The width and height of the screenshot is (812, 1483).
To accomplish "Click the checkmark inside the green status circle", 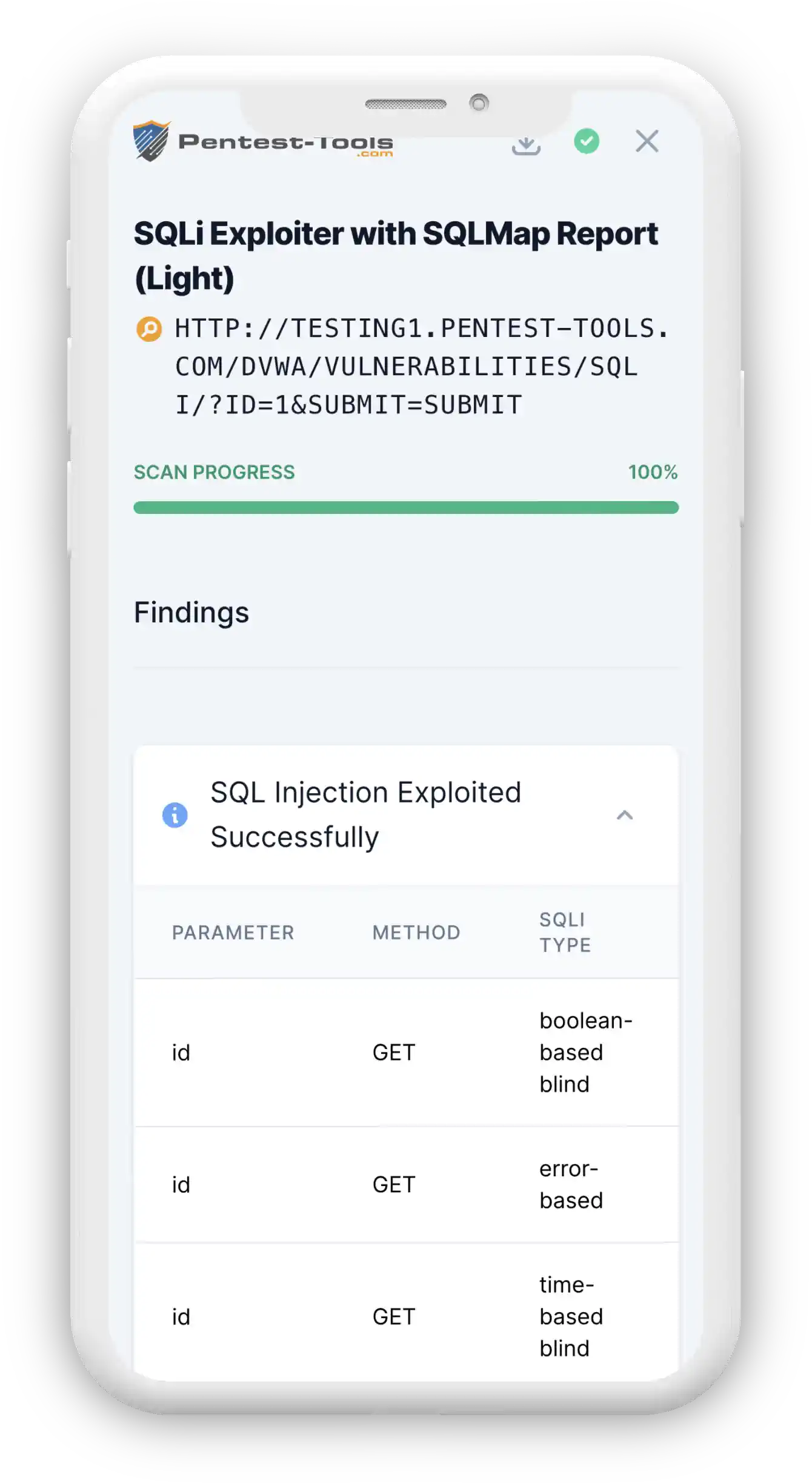I will pyautogui.click(x=586, y=142).
